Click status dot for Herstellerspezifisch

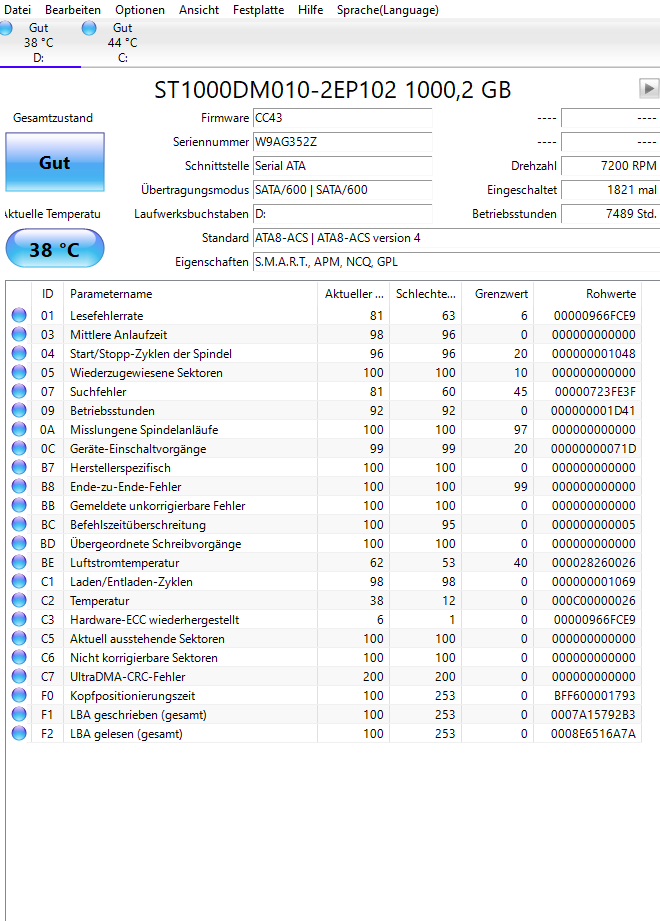[x=19, y=468]
